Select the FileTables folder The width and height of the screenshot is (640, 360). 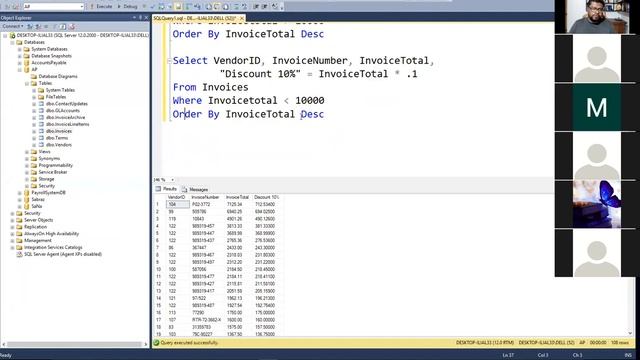56,97
